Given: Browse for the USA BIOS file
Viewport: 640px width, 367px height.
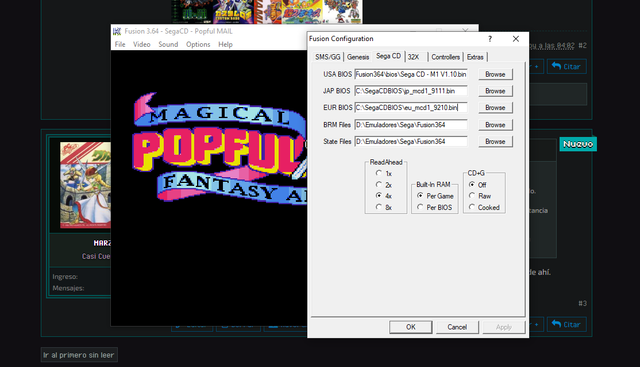Looking at the screenshot, I should tap(495, 74).
